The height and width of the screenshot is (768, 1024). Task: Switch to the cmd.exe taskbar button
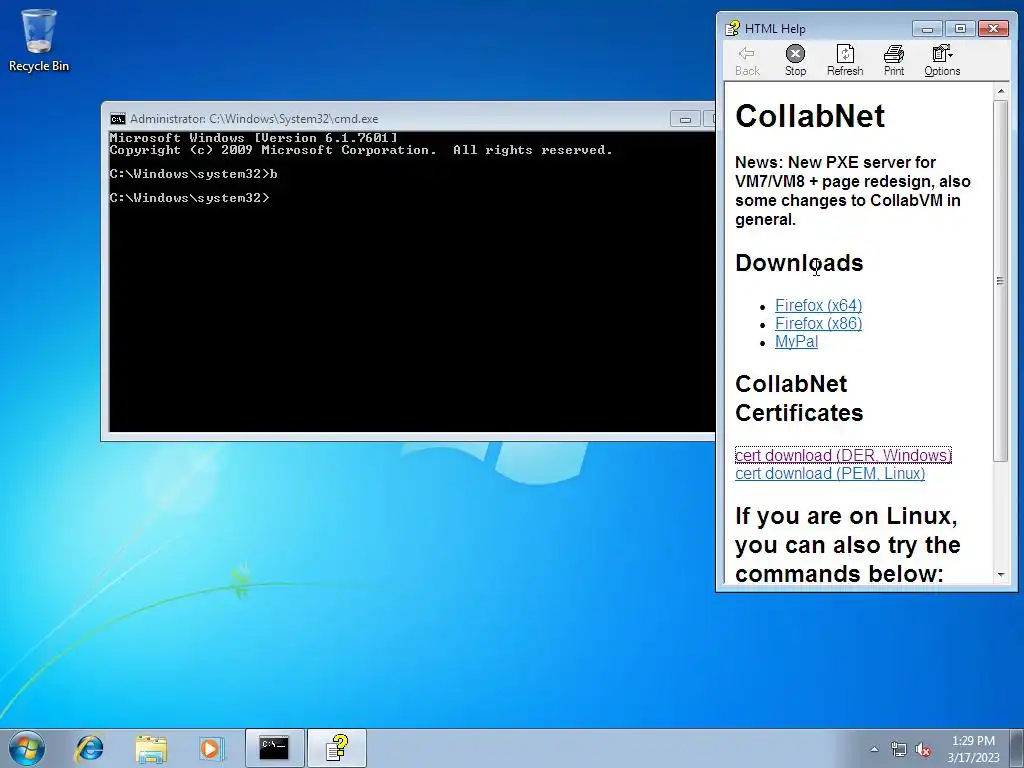pyautogui.click(x=274, y=748)
